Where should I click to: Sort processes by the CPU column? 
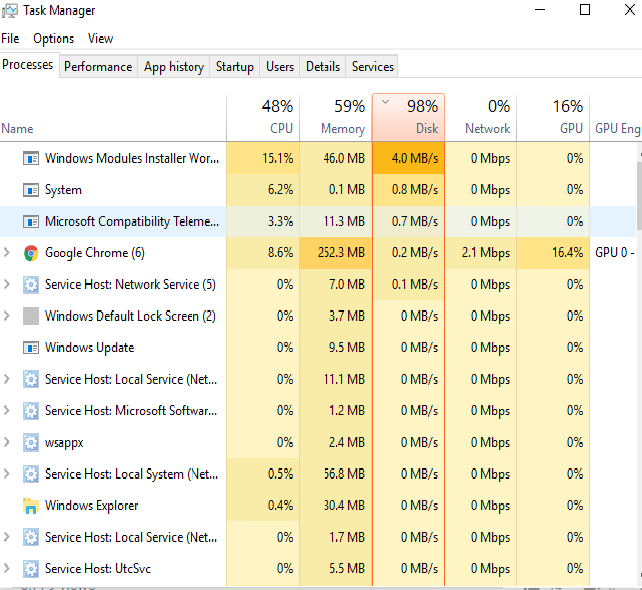pyautogui.click(x=263, y=118)
